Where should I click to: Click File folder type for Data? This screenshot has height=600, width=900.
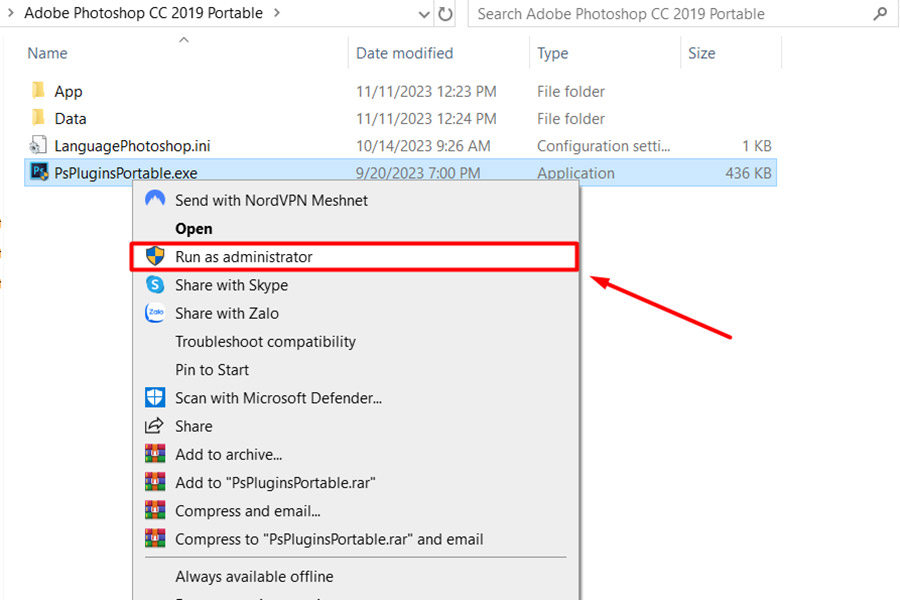coord(571,118)
